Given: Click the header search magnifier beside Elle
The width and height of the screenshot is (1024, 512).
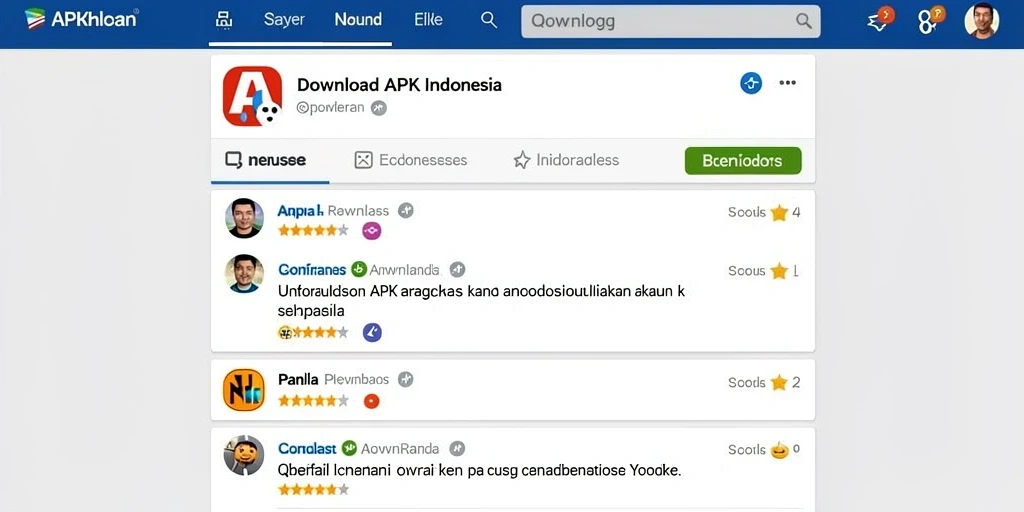Looking at the screenshot, I should (489, 20).
